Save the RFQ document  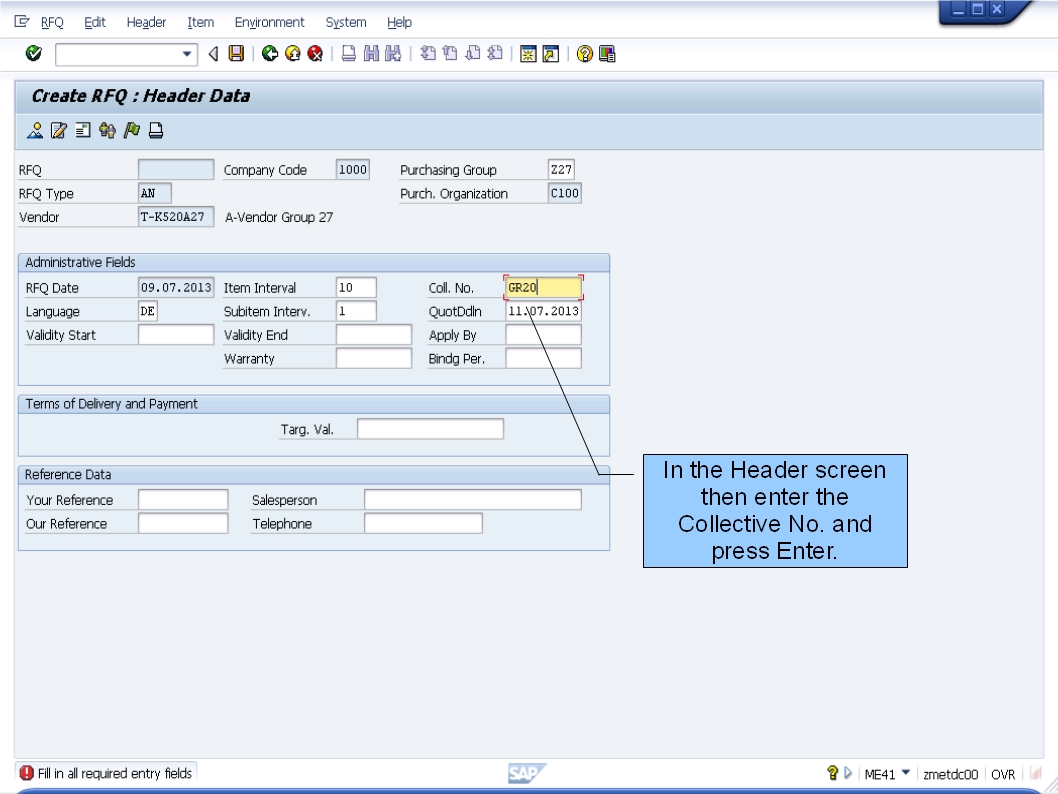coord(236,53)
